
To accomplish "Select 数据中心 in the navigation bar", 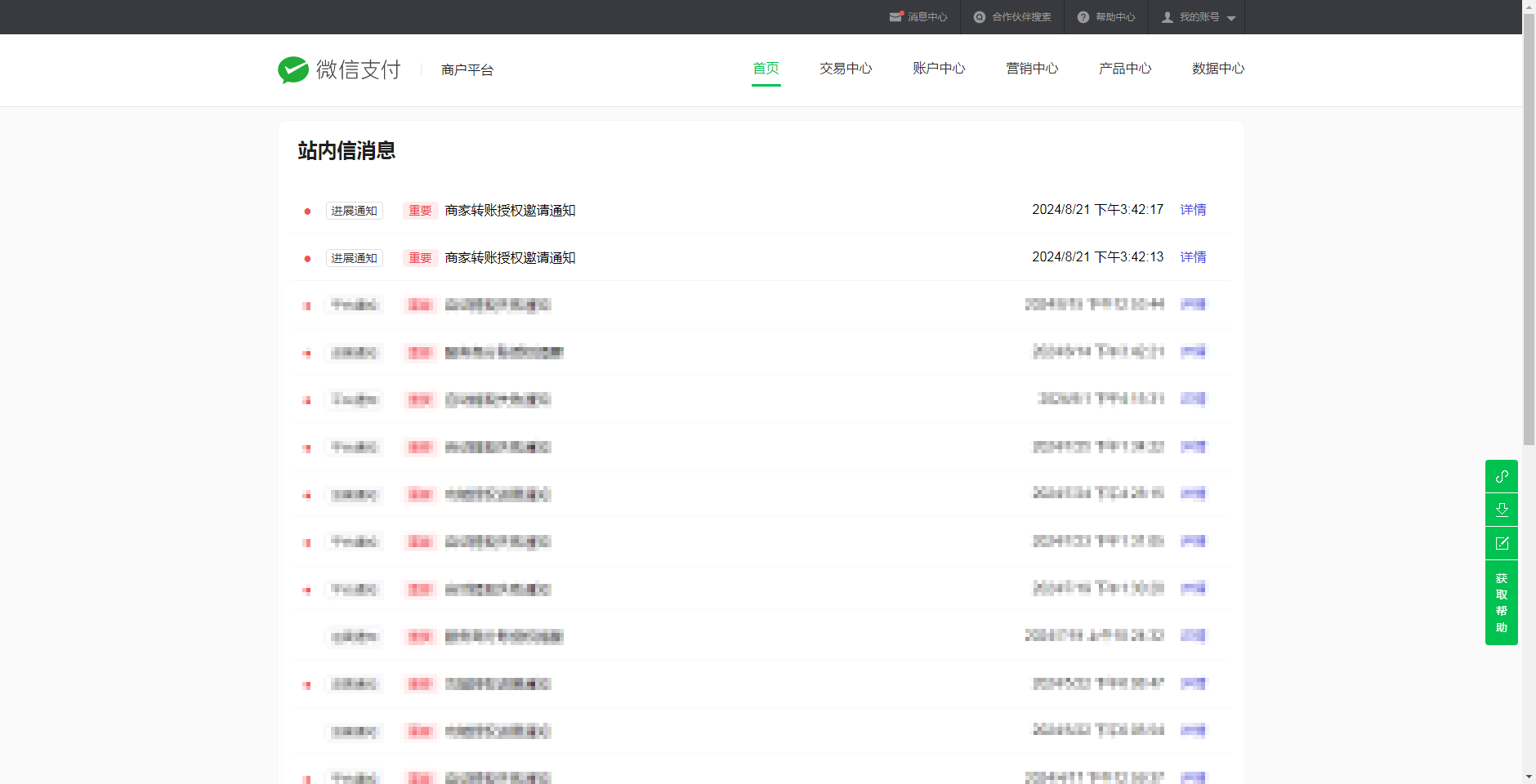I will 1217,69.
